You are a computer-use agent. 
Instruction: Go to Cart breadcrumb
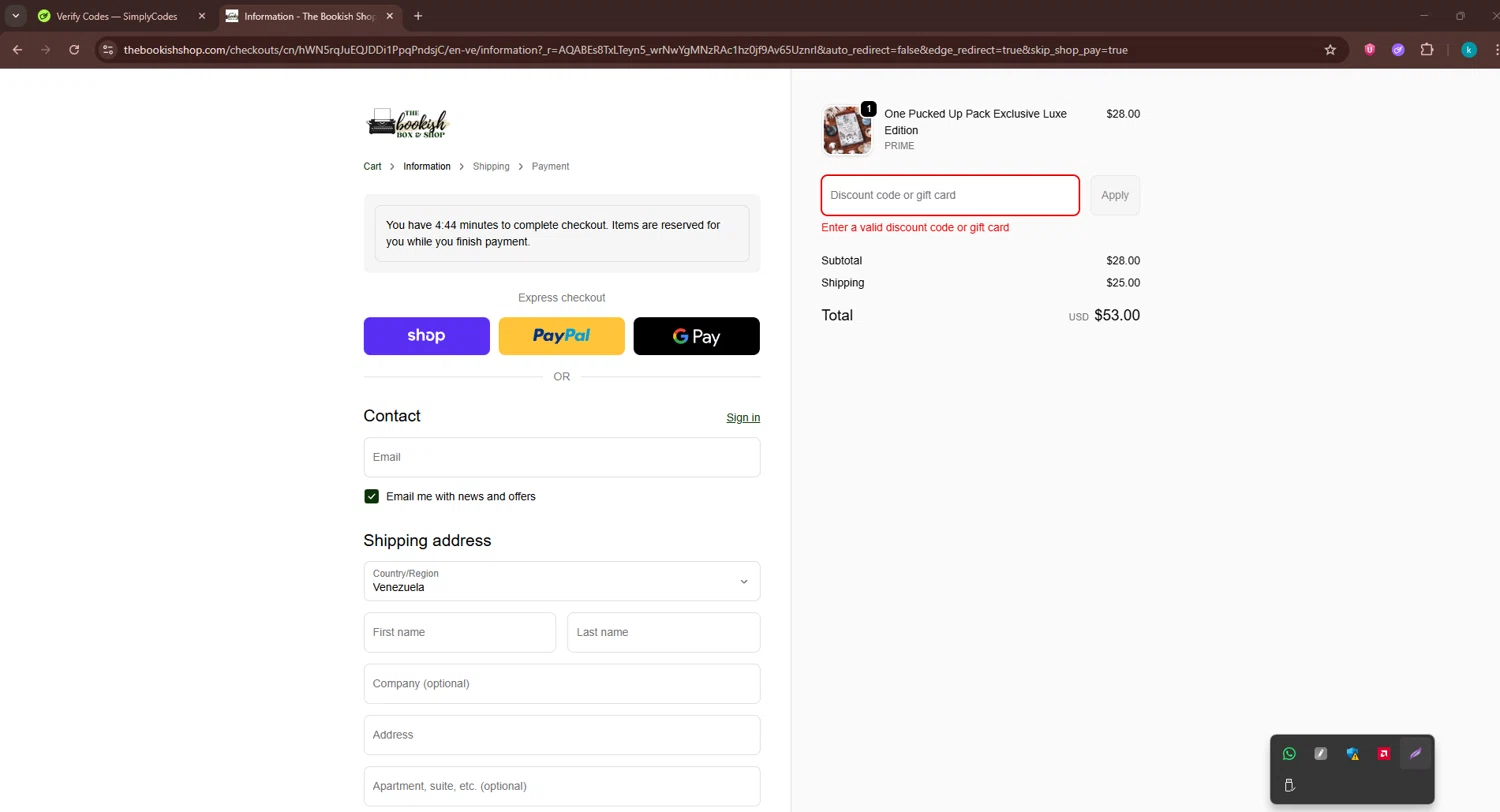click(x=372, y=166)
